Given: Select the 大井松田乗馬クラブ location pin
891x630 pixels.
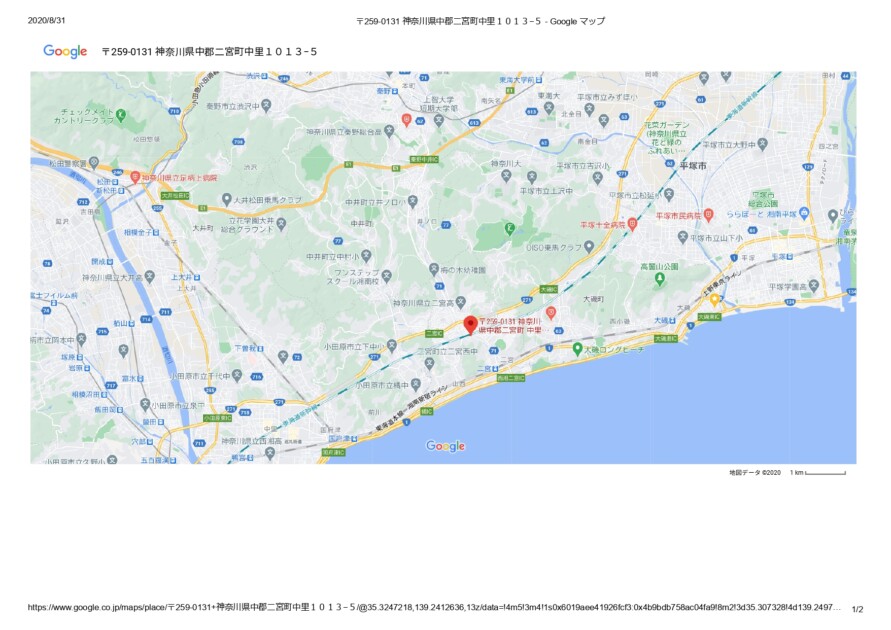Looking at the screenshot, I should 226,199.
